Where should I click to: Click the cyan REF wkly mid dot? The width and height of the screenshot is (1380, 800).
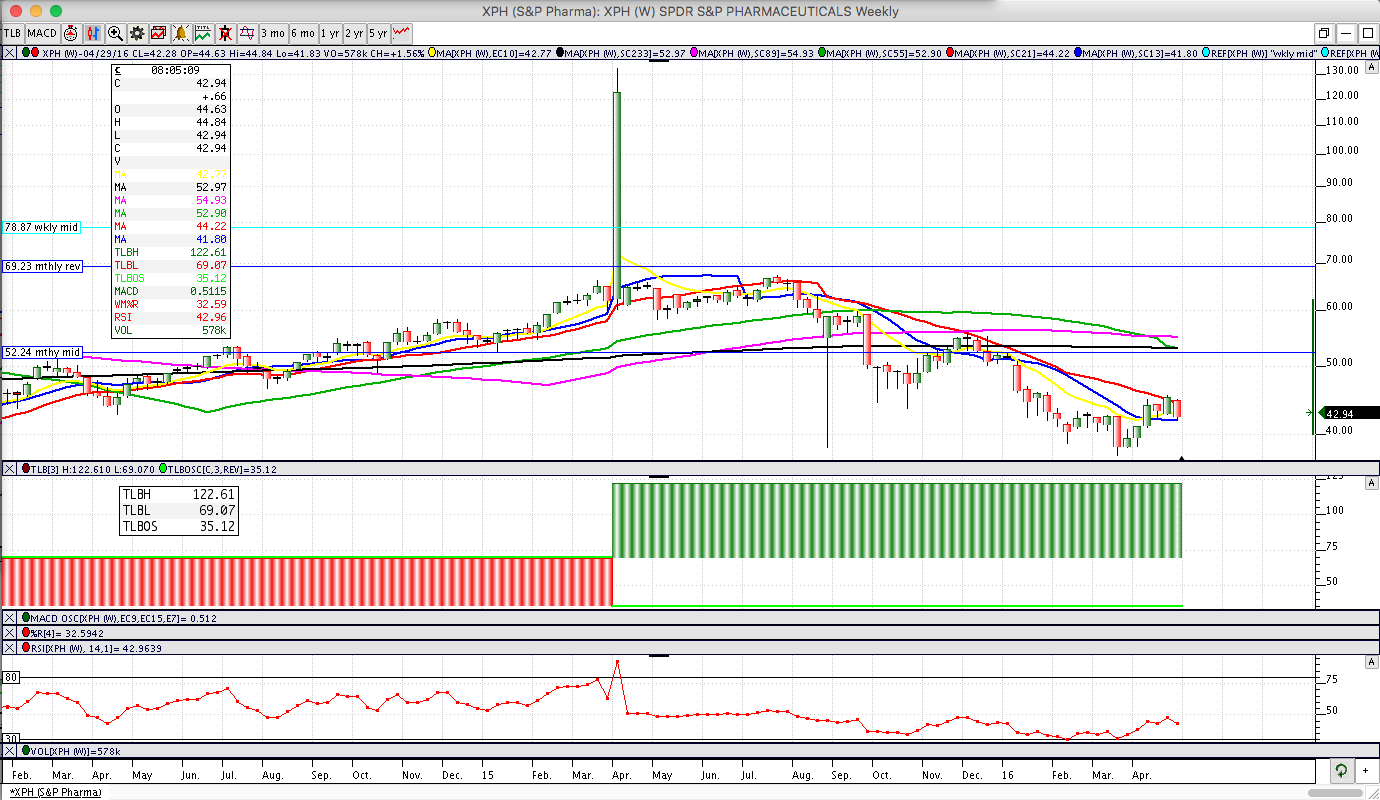point(1207,52)
